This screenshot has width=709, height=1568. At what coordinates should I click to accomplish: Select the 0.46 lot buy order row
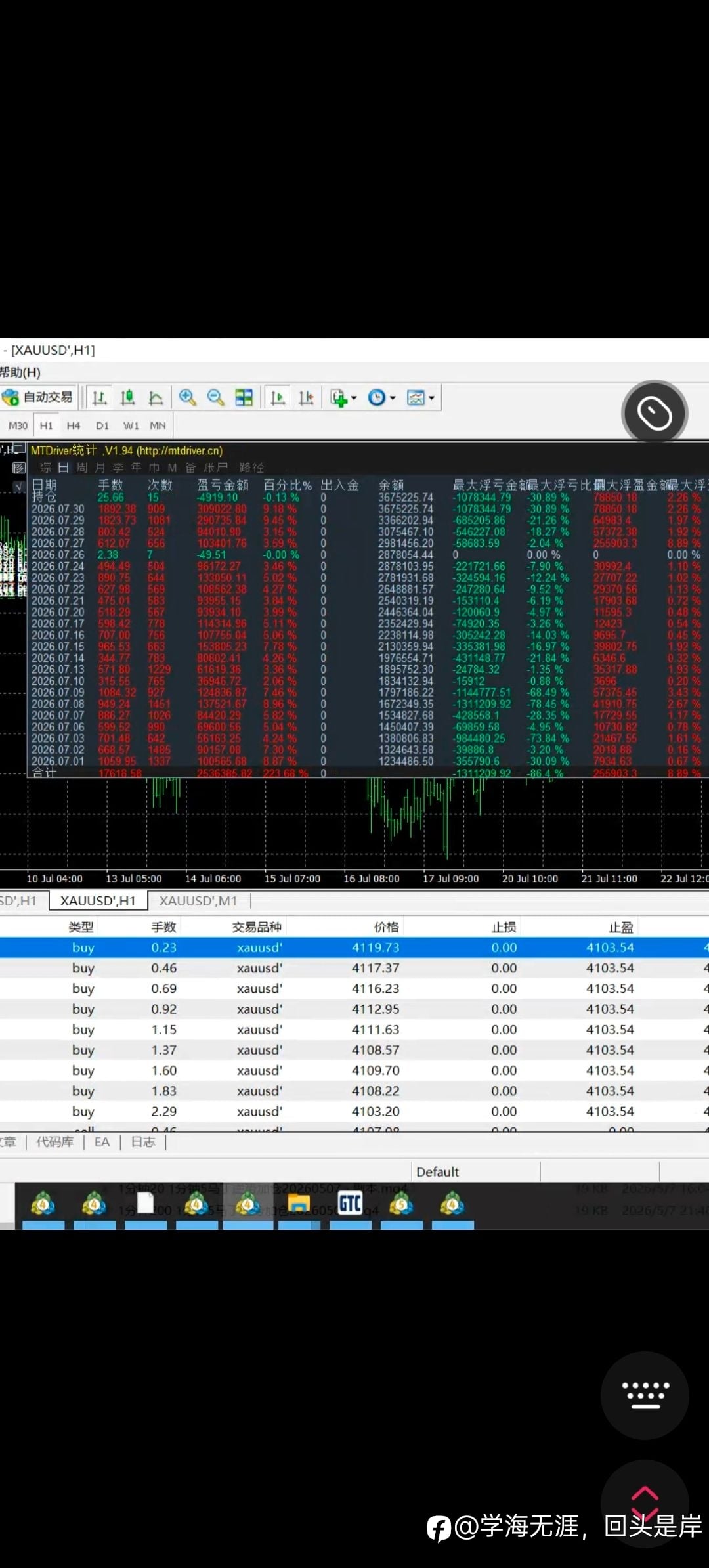coord(354,968)
